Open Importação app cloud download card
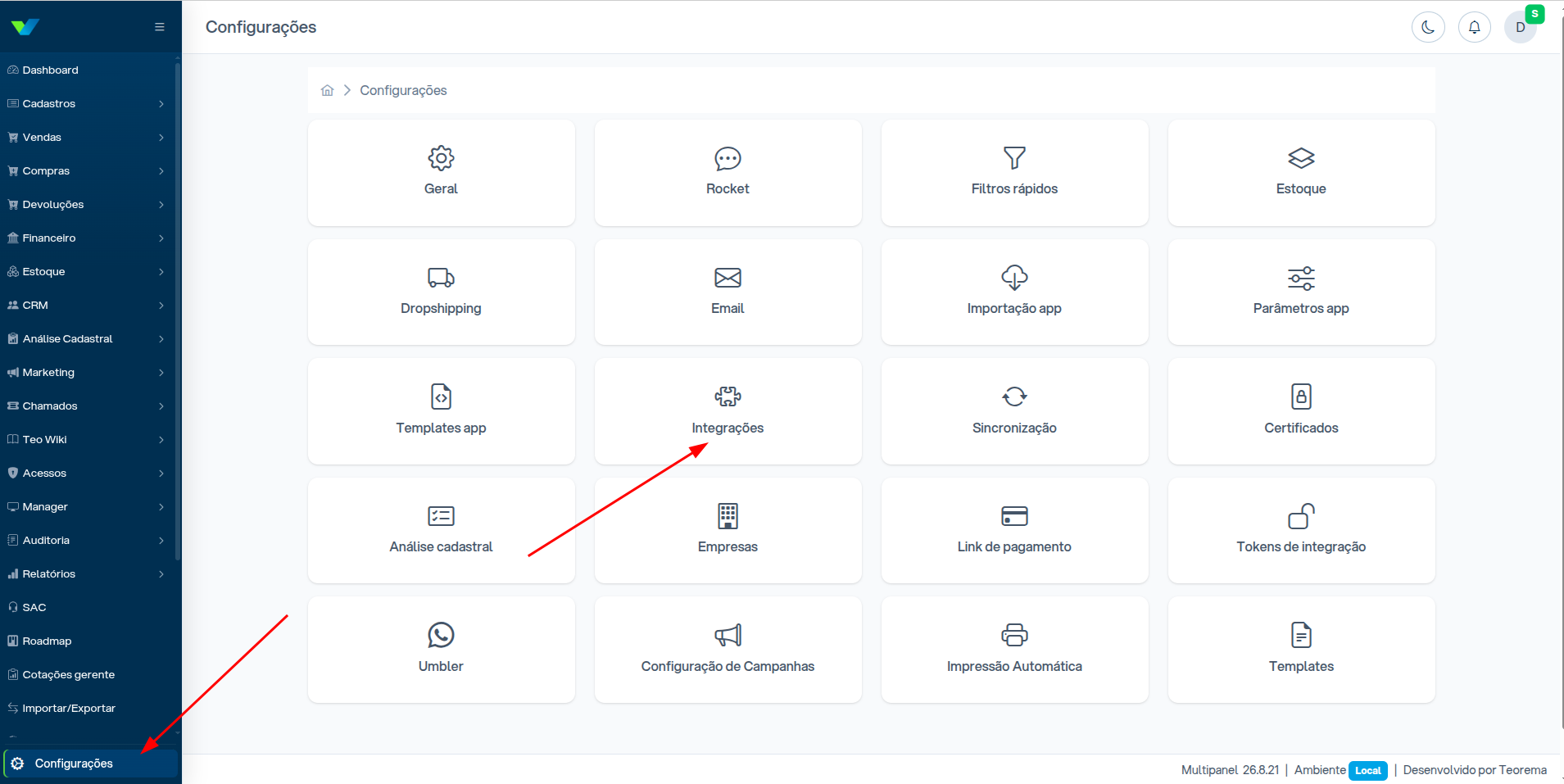Screen dimensions: 1564x784 click(1014, 292)
